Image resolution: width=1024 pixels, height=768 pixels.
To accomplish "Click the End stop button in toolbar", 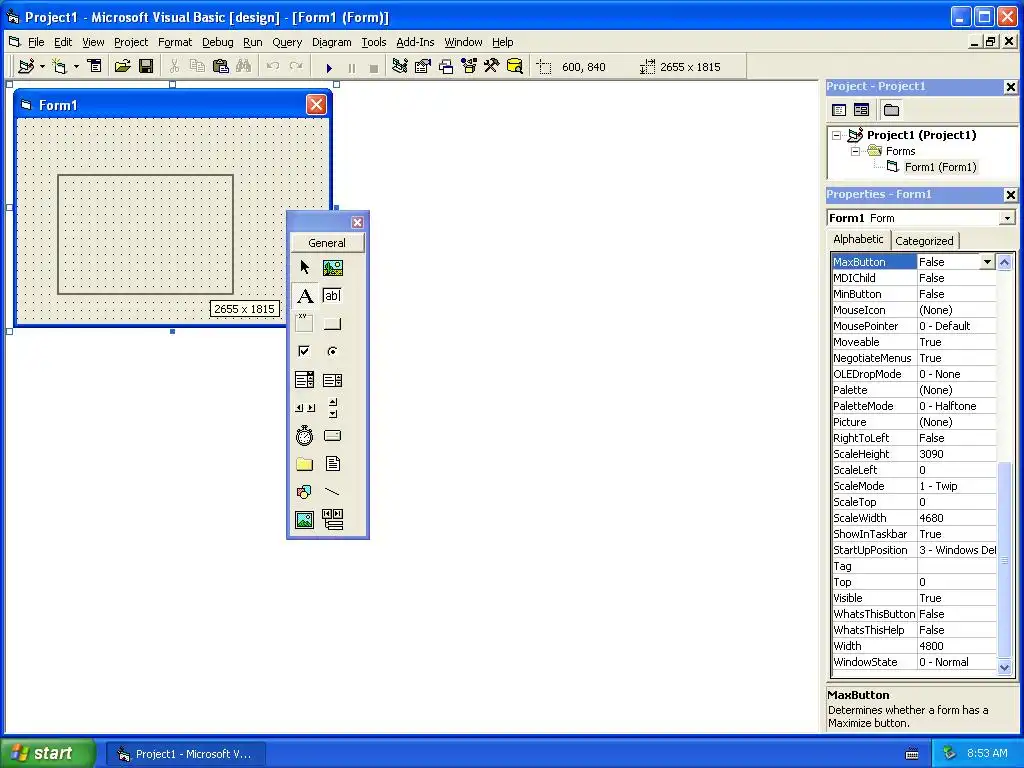I will point(374,67).
